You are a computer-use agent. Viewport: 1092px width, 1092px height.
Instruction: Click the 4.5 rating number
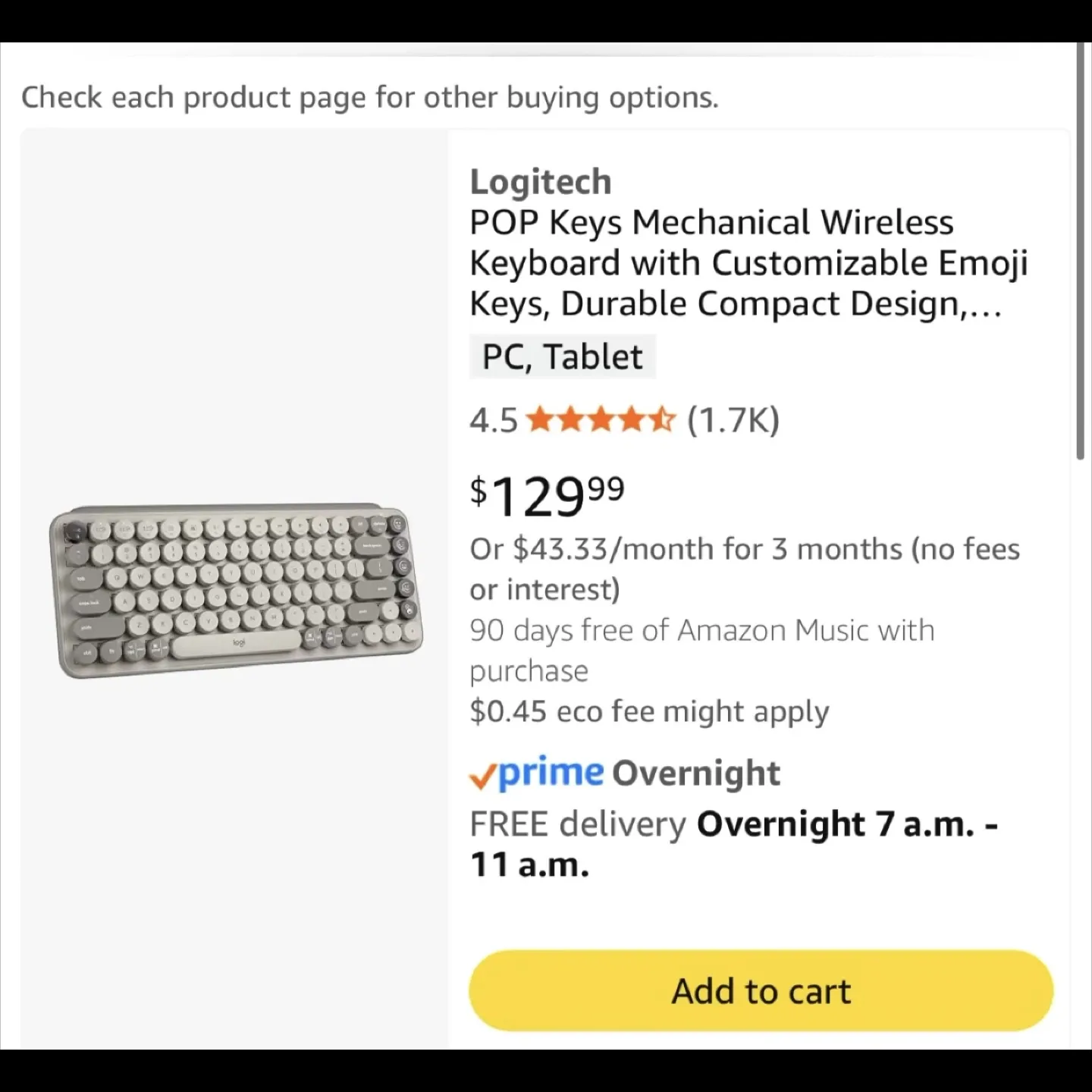tap(493, 419)
